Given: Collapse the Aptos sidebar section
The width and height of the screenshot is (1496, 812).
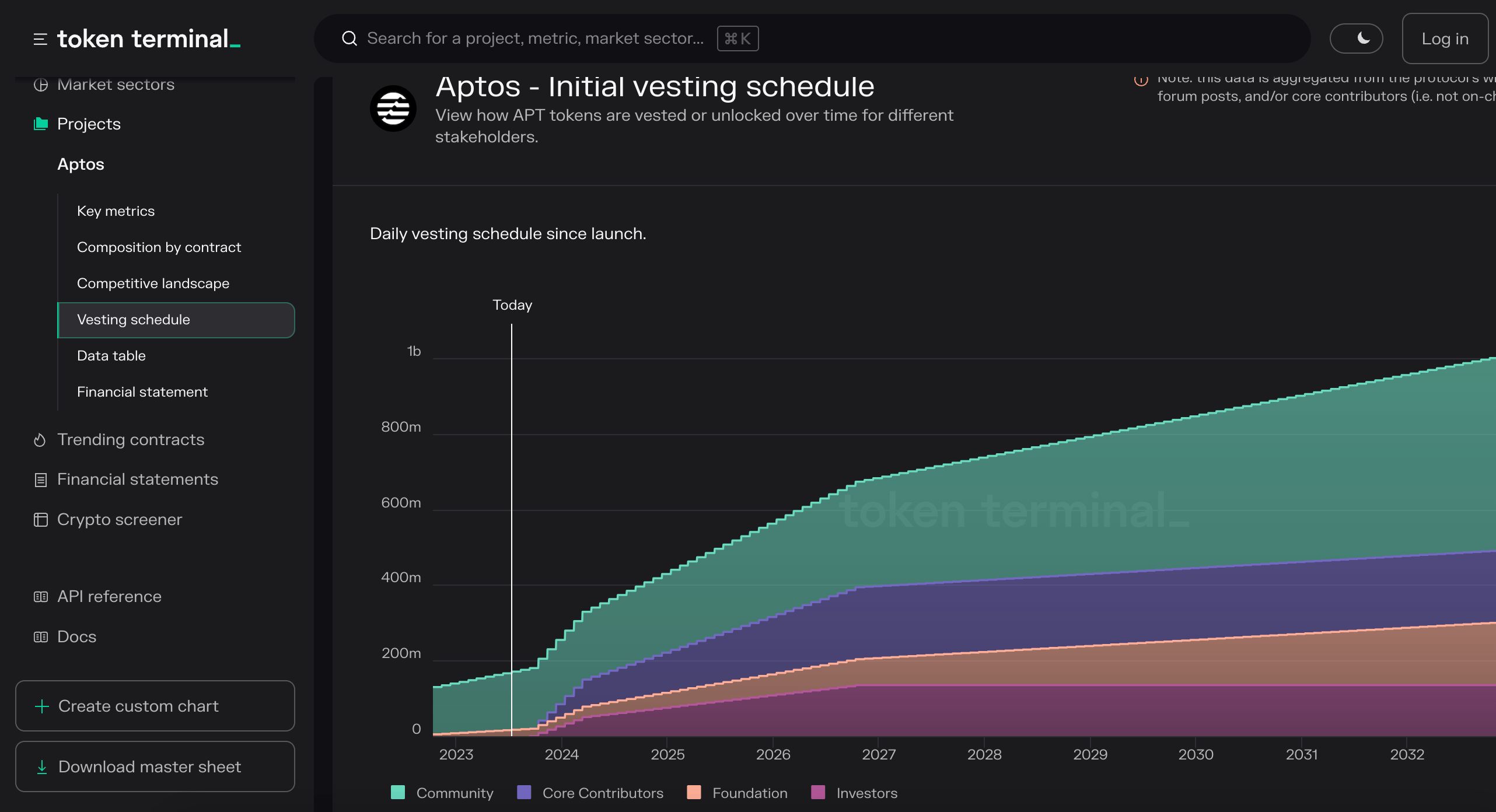Looking at the screenshot, I should coord(81,164).
